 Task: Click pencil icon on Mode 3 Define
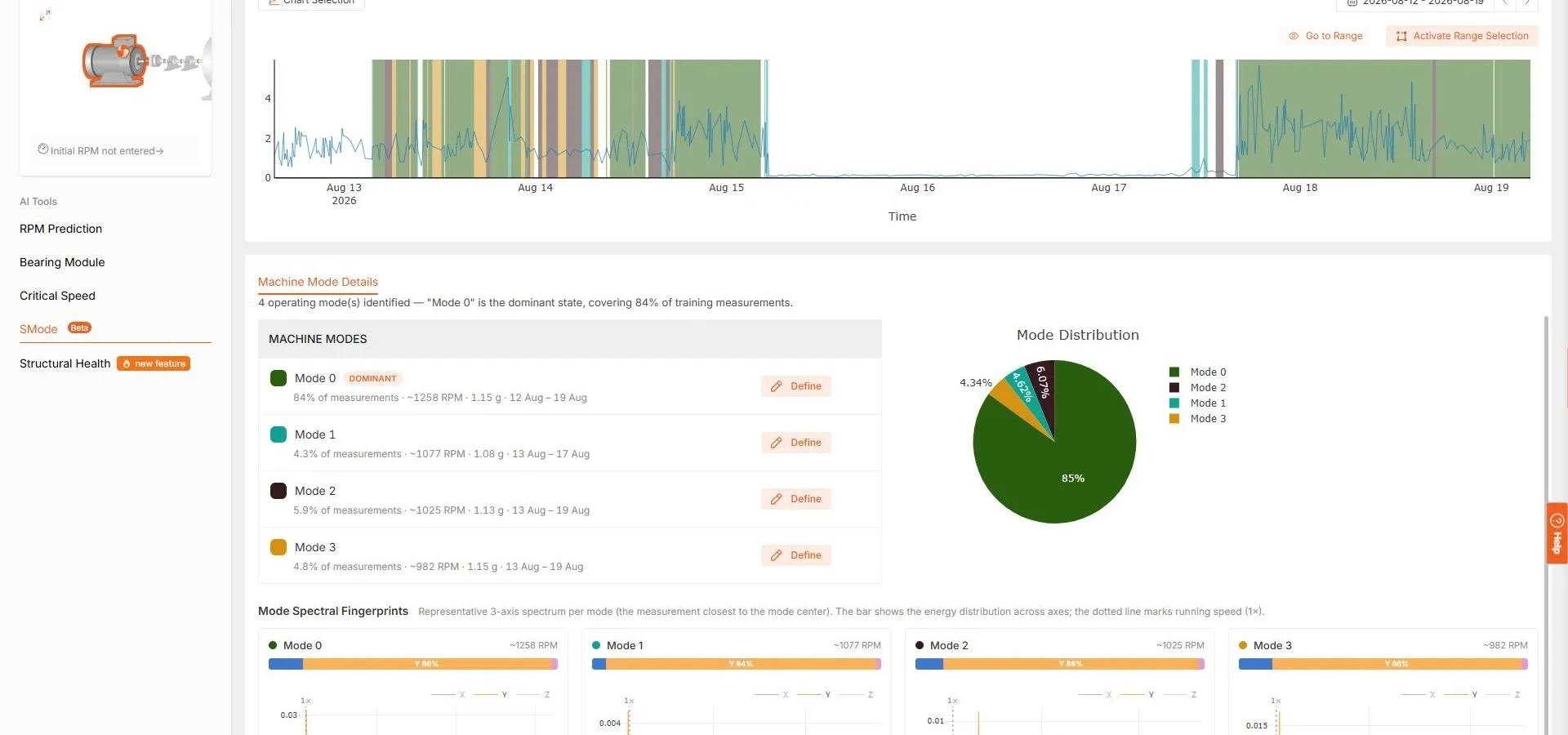(777, 555)
